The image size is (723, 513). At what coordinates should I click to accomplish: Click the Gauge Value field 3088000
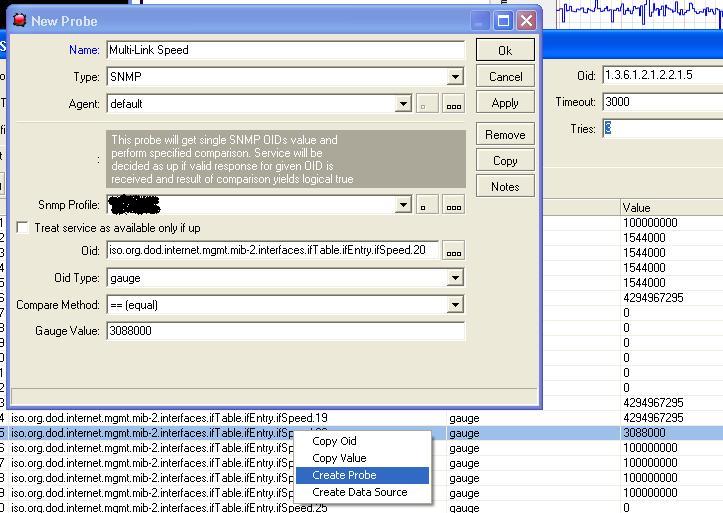285,331
